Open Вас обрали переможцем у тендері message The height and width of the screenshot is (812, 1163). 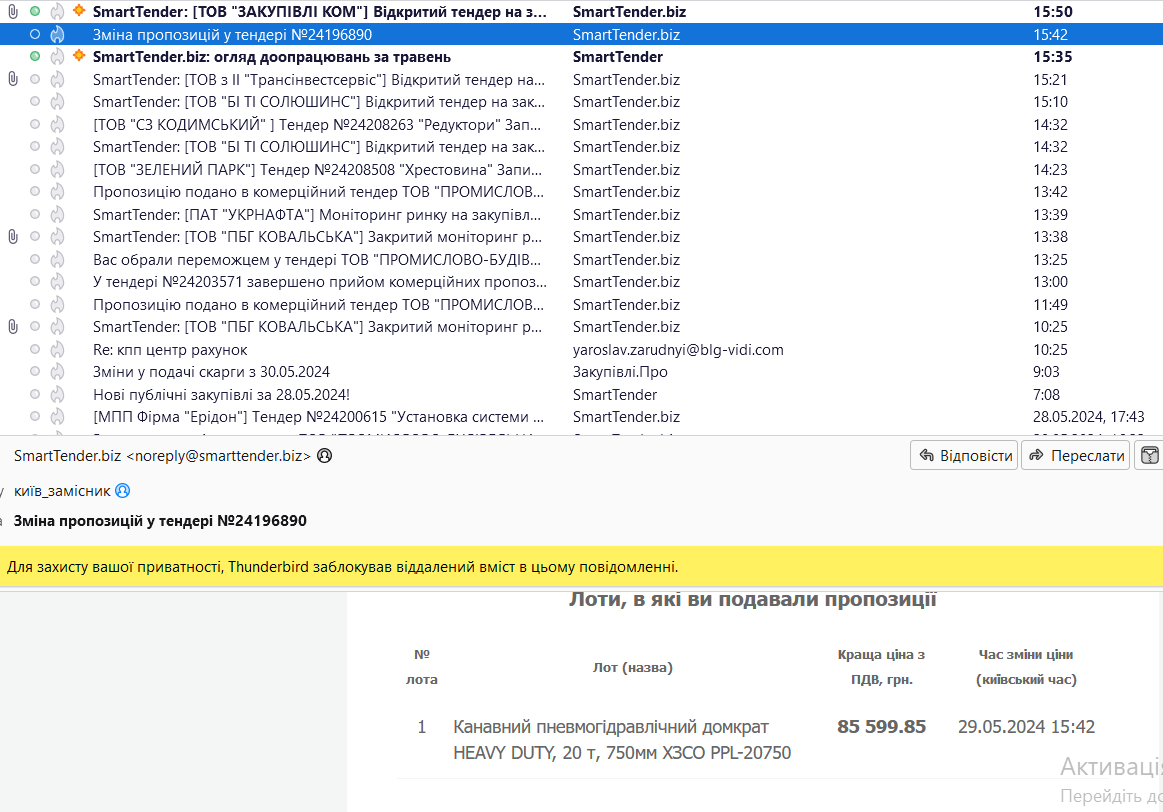point(317,260)
